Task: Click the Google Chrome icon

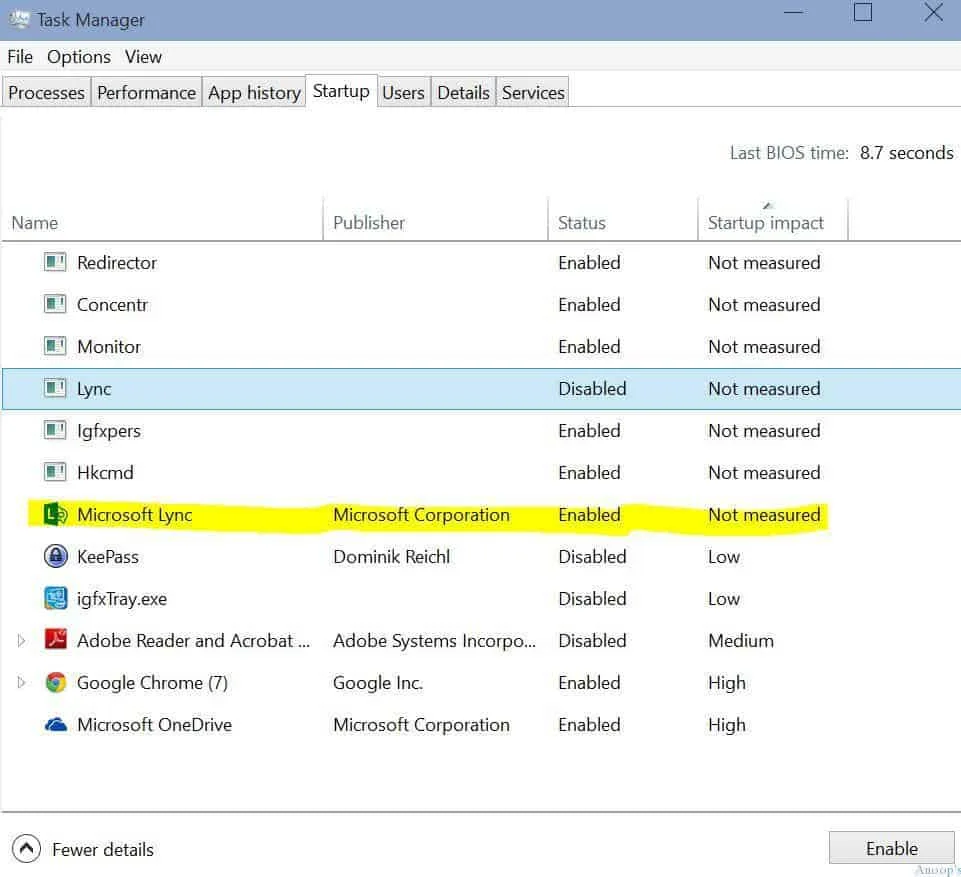Action: point(56,683)
